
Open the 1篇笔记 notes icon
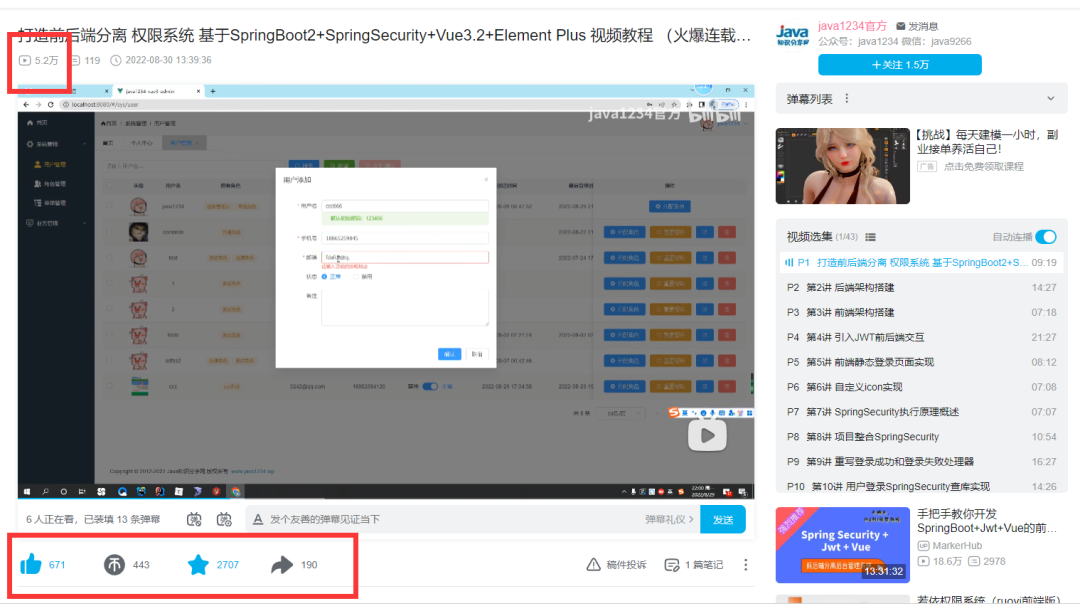672,565
